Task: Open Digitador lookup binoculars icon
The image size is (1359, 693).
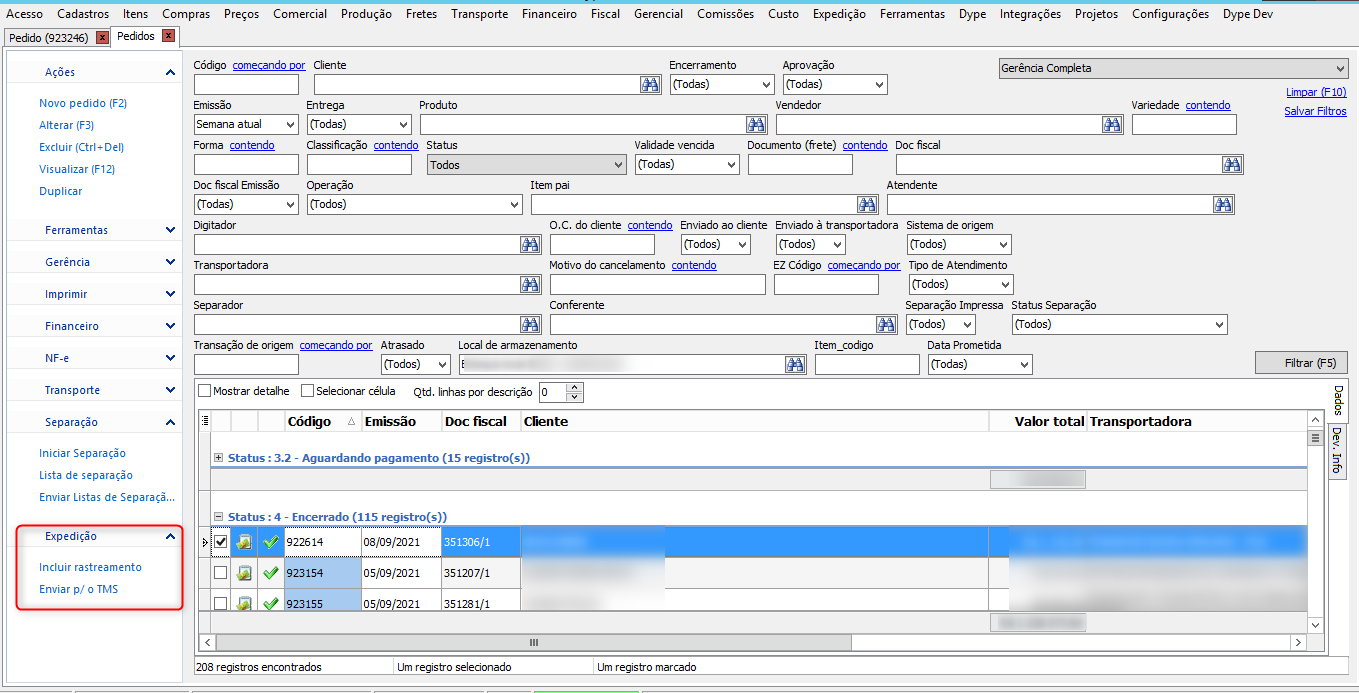Action: point(530,245)
